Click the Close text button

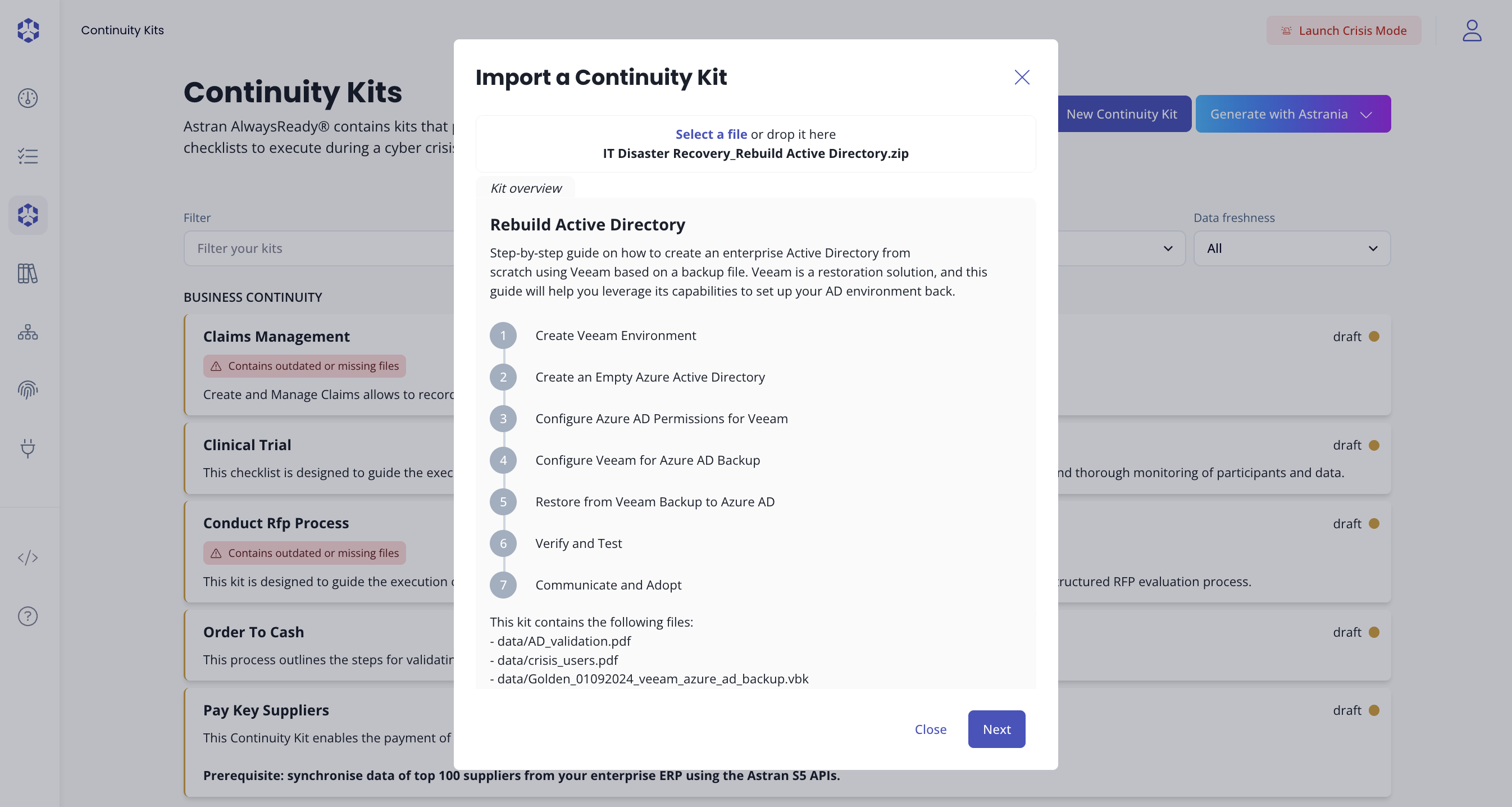click(930, 729)
